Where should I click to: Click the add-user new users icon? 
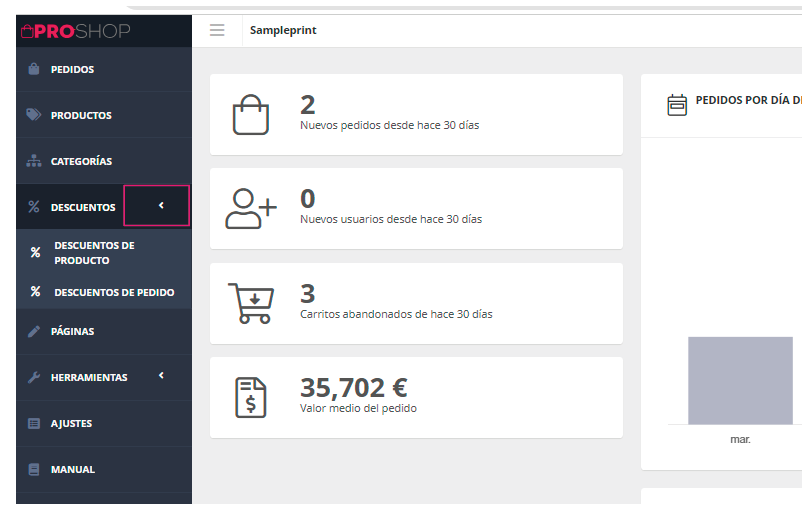(250, 208)
